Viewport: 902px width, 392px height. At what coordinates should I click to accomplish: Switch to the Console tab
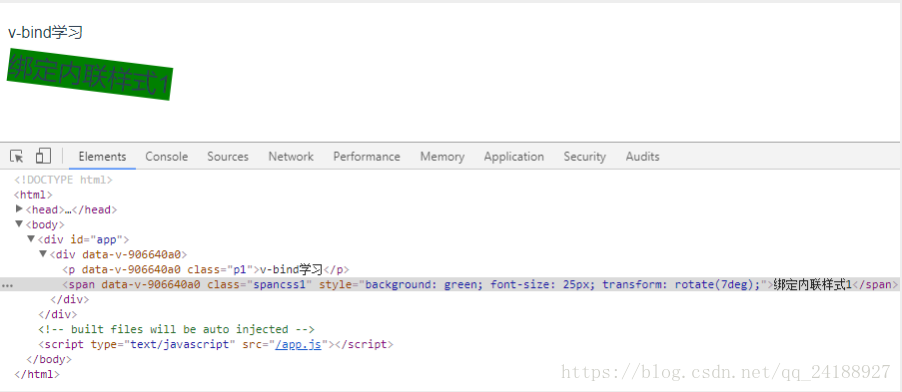(167, 157)
